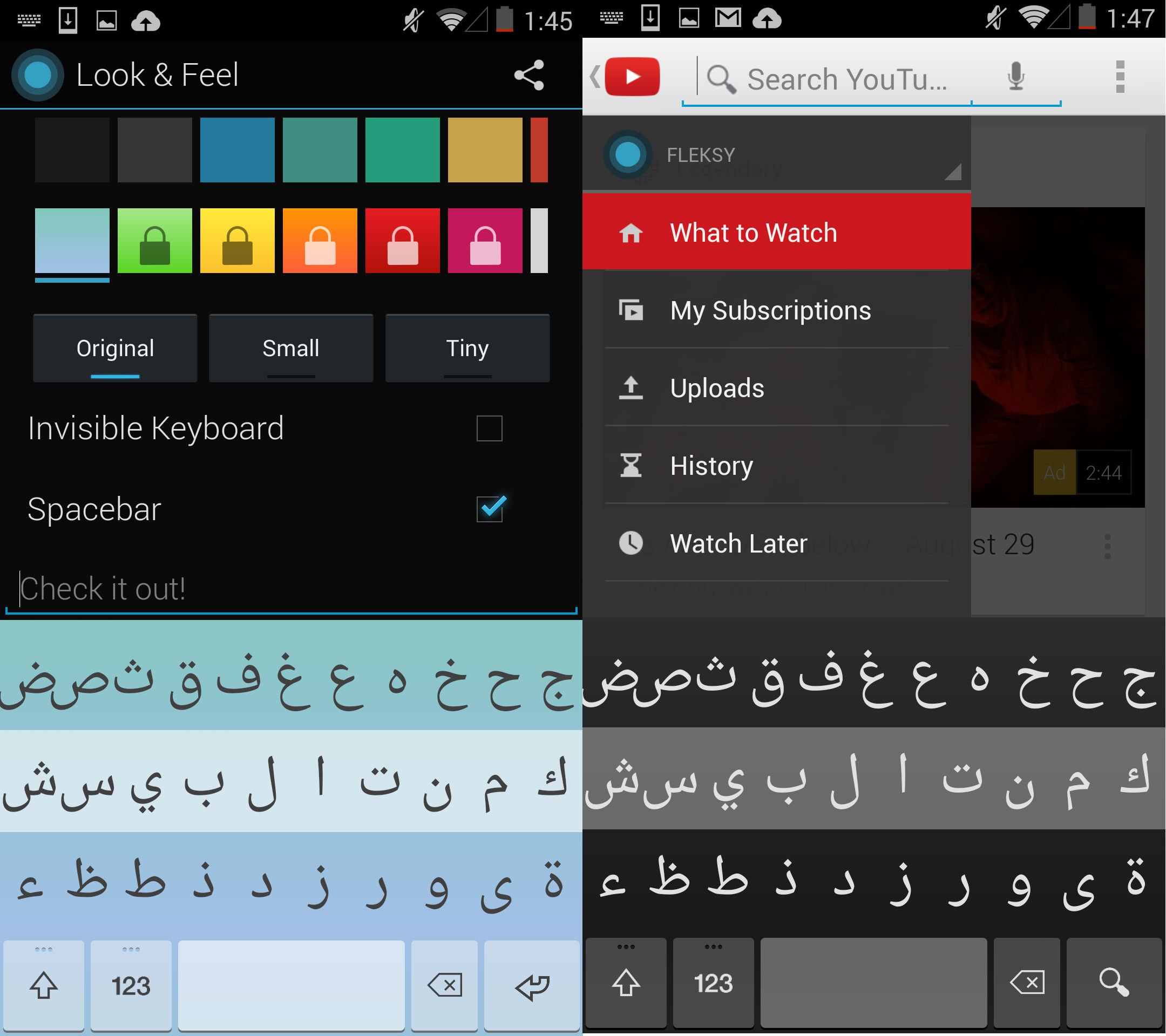Open video options dots beside August 29
Image resolution: width=1166 pixels, height=1036 pixels.
pos(1107,546)
